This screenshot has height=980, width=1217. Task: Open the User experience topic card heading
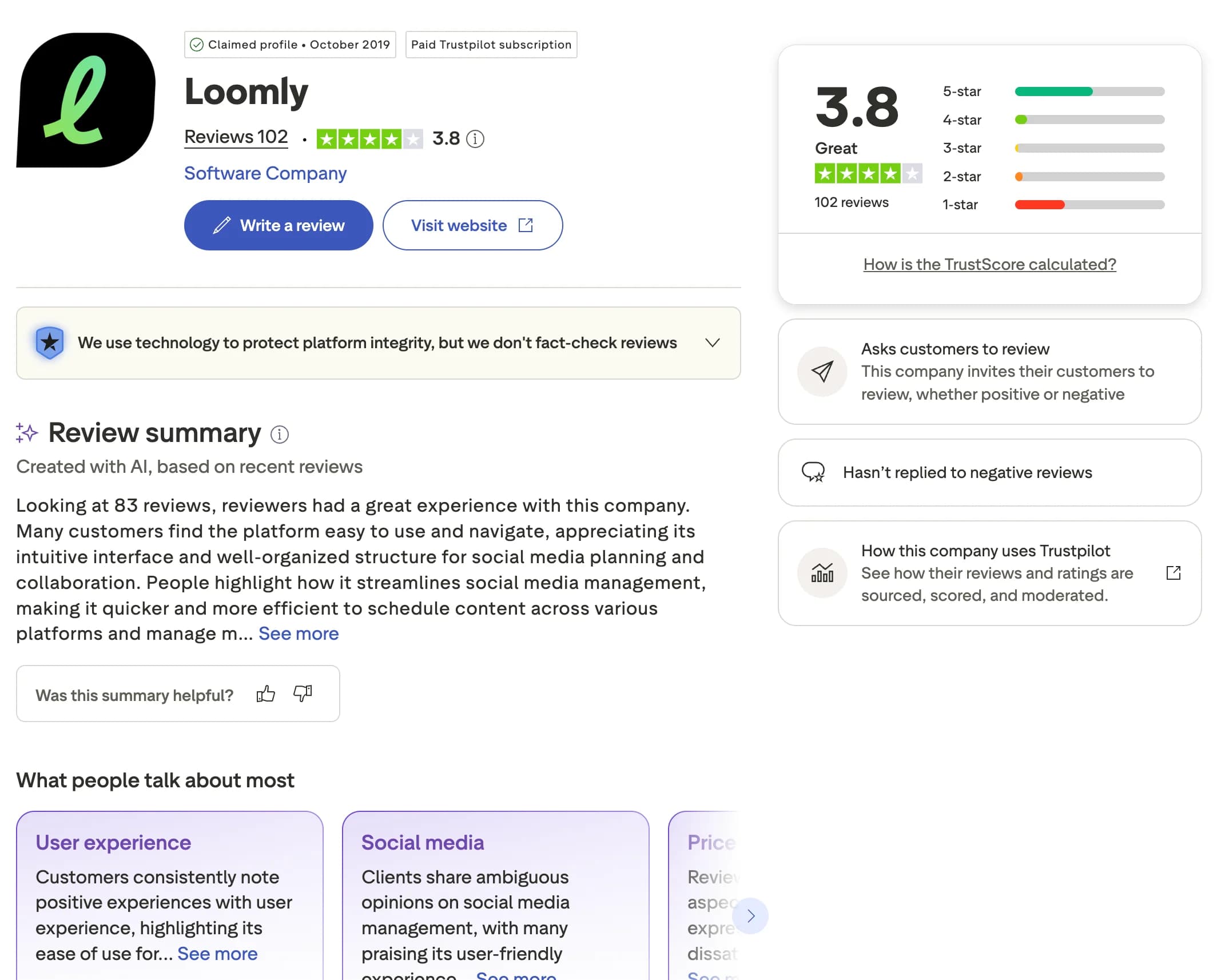pos(113,842)
